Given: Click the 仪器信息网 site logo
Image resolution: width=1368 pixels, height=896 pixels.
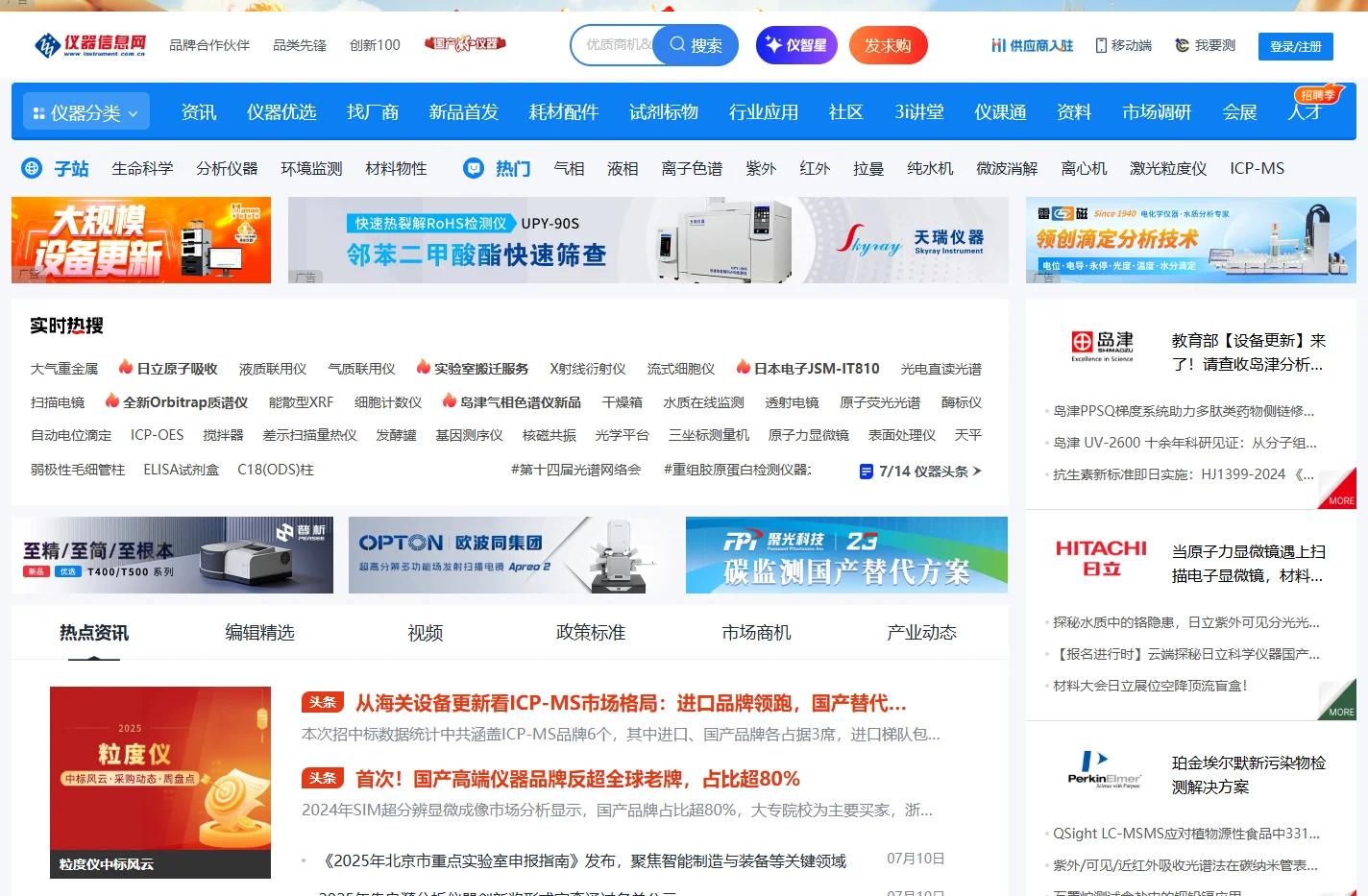Looking at the screenshot, I should click(x=89, y=45).
